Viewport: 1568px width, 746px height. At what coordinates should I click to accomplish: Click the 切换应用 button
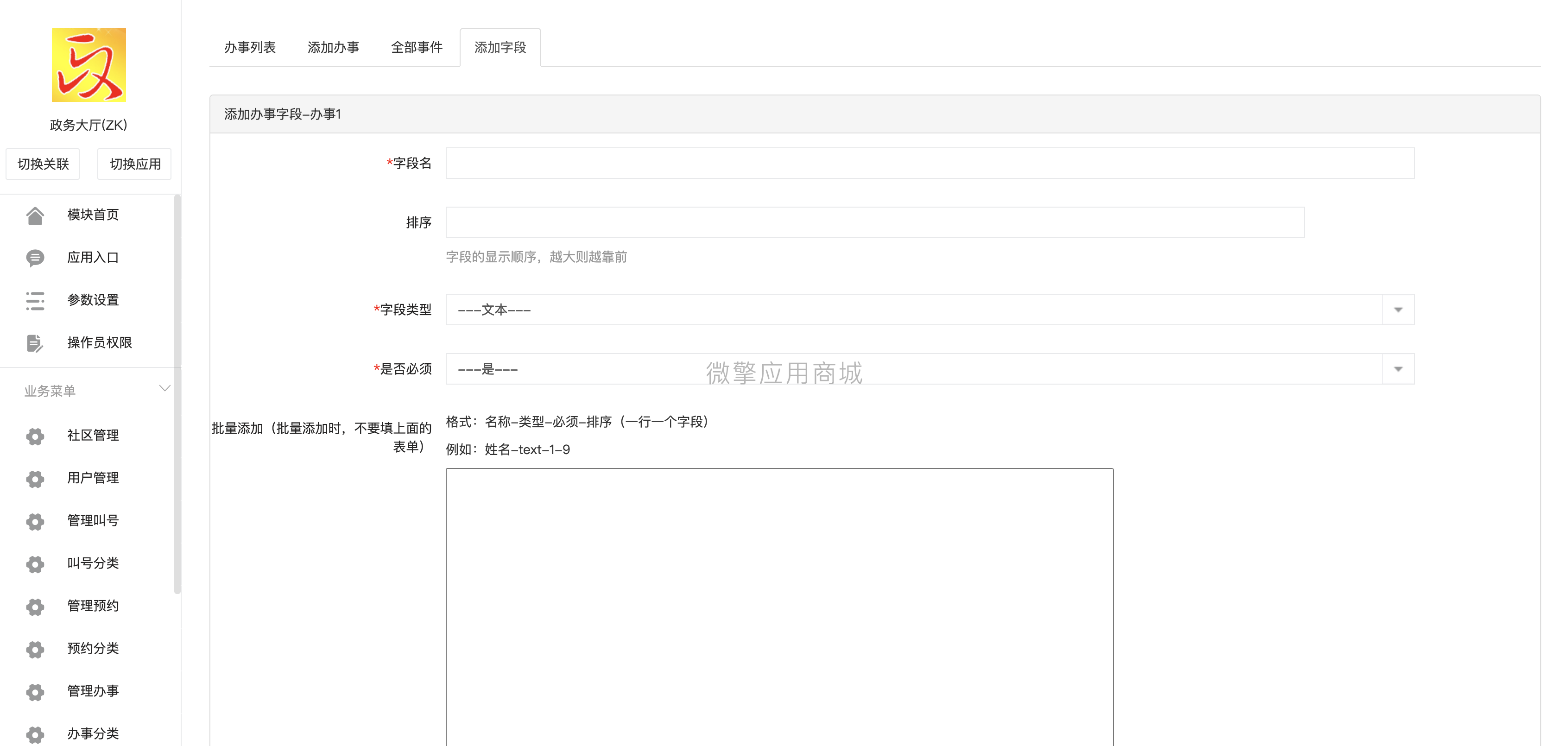[x=134, y=164]
